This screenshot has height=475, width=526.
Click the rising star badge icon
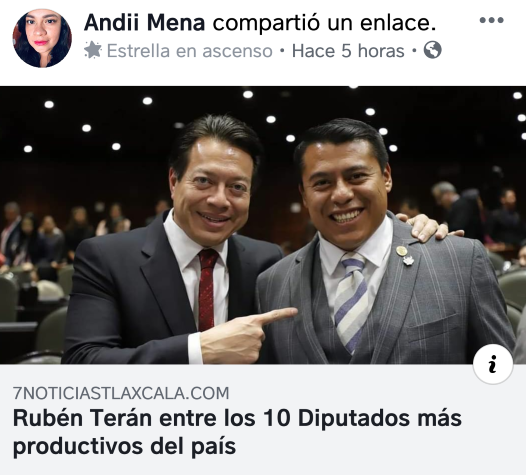pos(93,50)
